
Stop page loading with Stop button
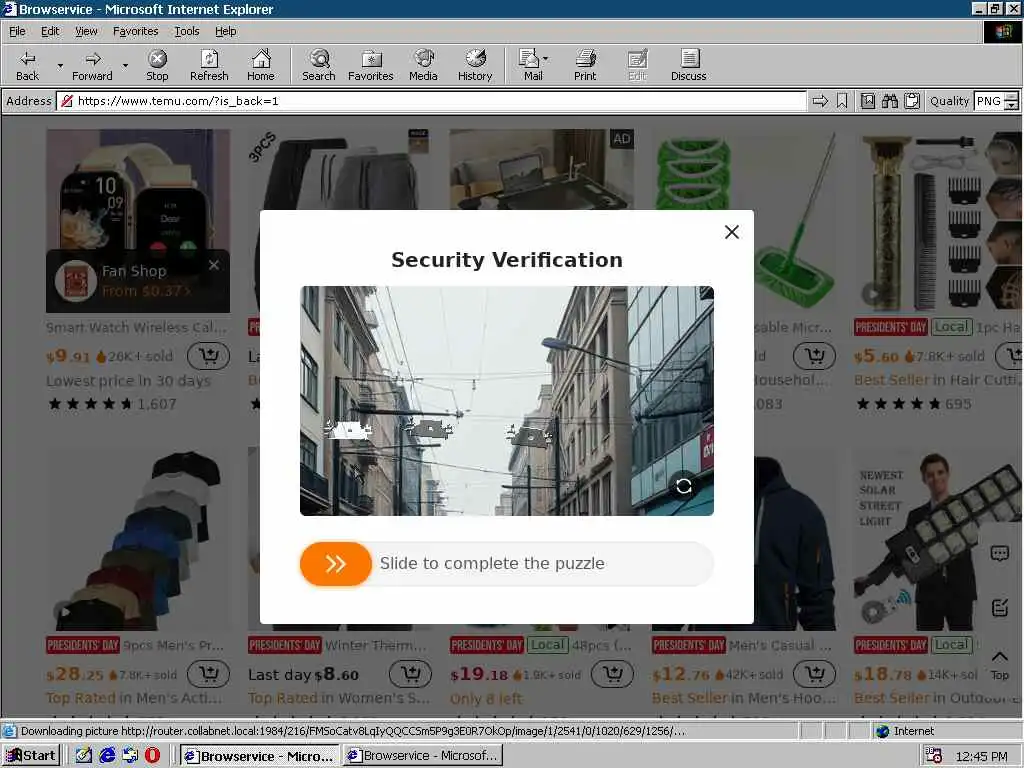click(157, 65)
